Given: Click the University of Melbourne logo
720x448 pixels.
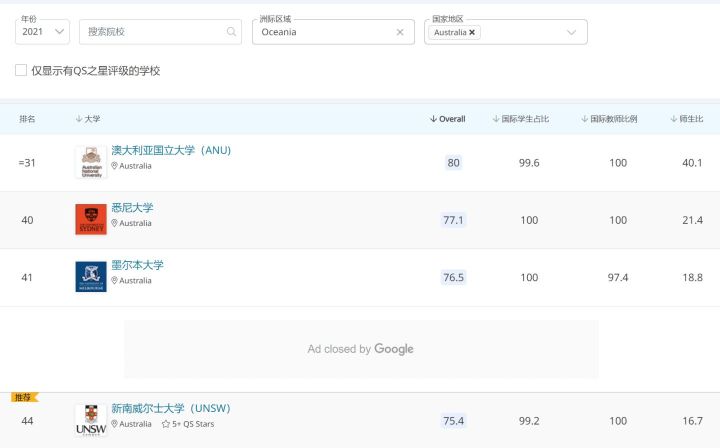Looking at the screenshot, I should 91,277.
